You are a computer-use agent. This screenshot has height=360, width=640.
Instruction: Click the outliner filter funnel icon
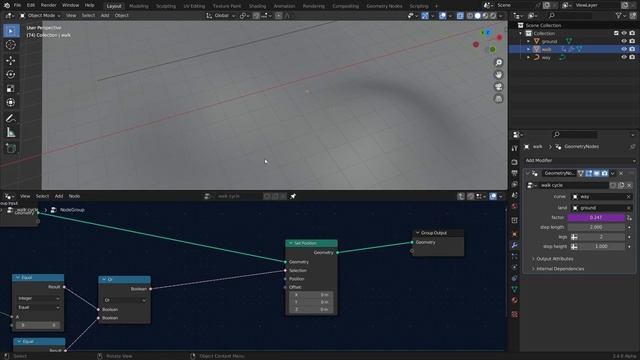(x=619, y=16)
